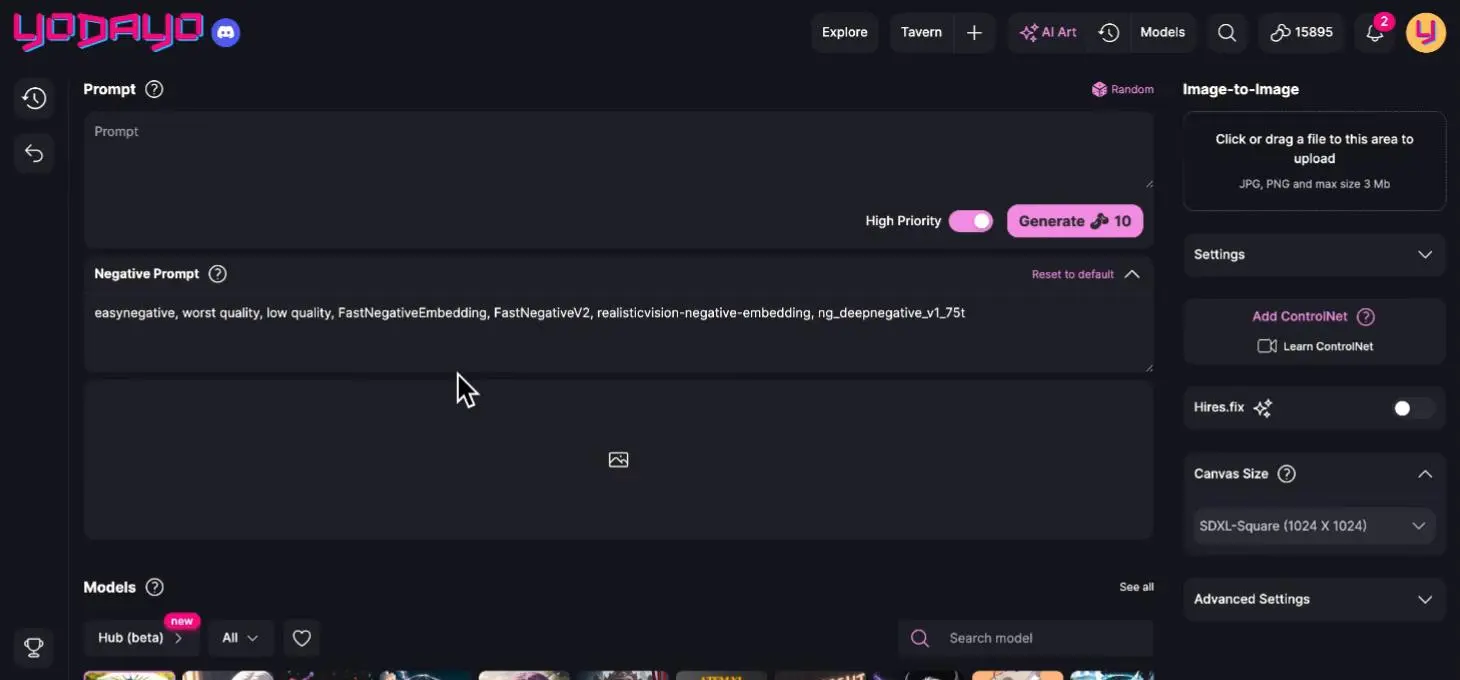This screenshot has width=1460, height=680.
Task: Click into the Search model field
Action: 1040,638
